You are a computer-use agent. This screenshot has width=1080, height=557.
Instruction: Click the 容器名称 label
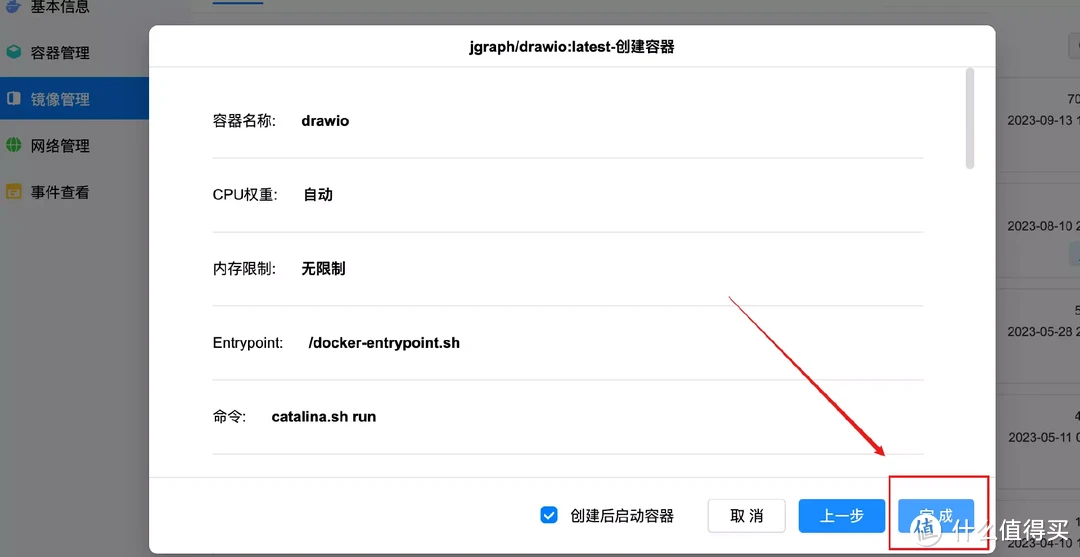(245, 121)
